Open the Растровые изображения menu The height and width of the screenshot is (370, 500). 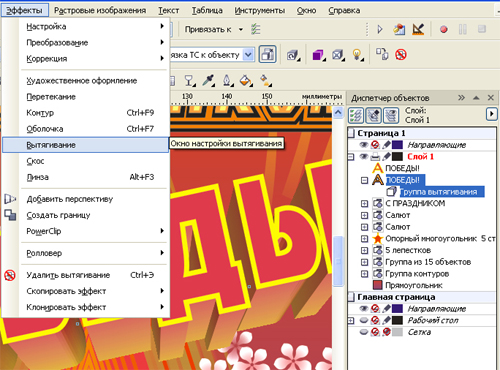[x=100, y=10]
